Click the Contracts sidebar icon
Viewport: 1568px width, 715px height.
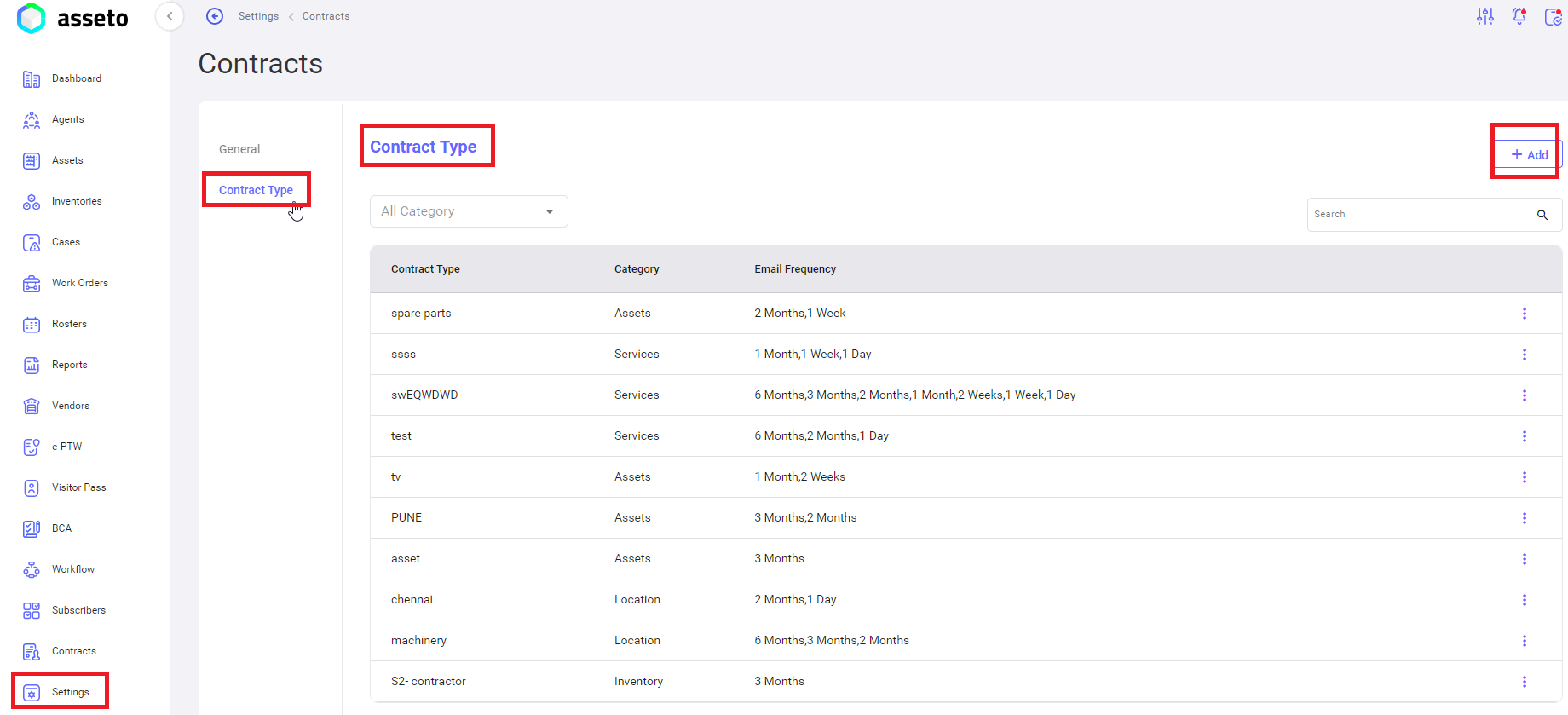pos(32,652)
